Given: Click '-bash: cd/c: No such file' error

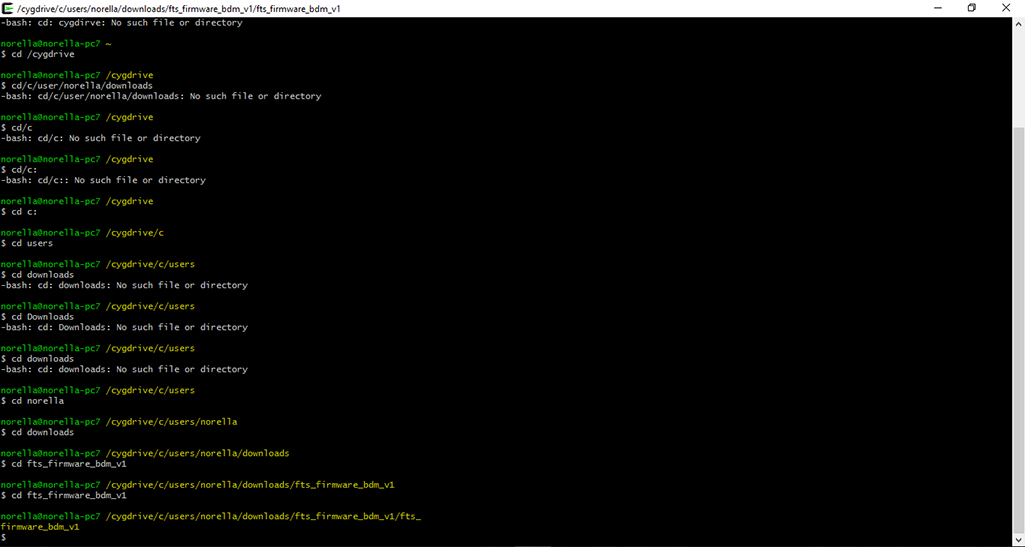Looking at the screenshot, I should (x=101, y=139).
